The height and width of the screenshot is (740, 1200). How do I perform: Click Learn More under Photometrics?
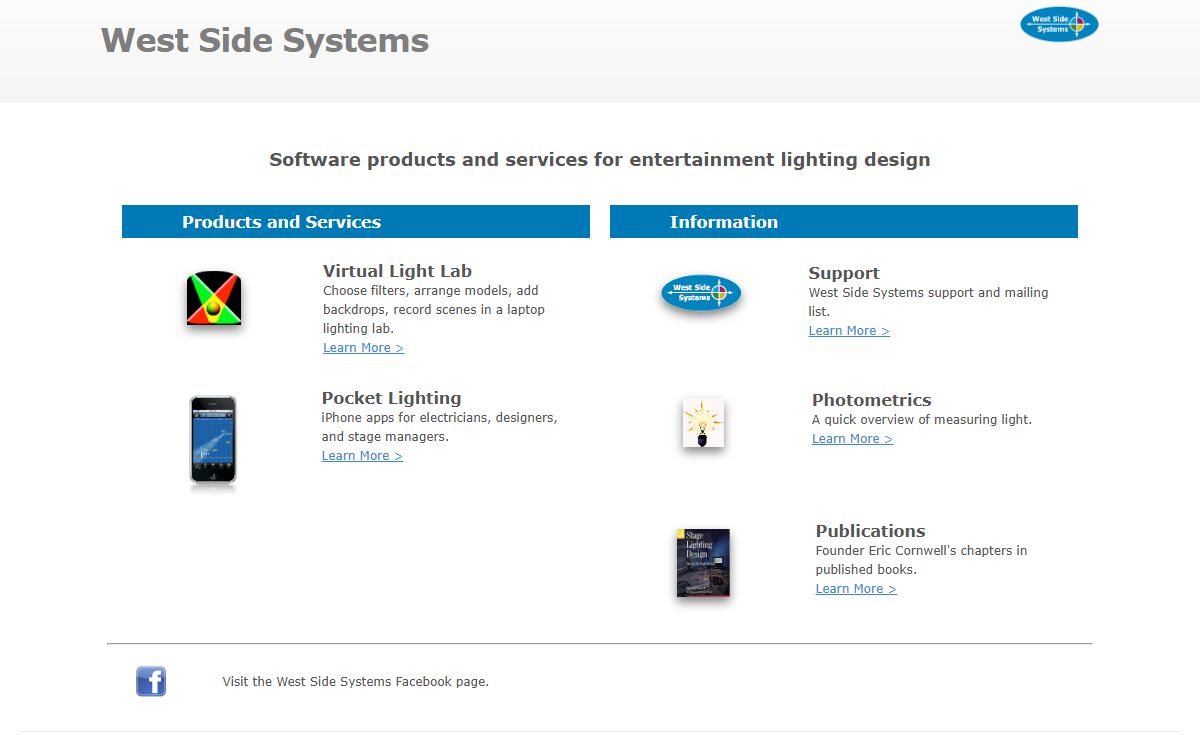coord(852,439)
